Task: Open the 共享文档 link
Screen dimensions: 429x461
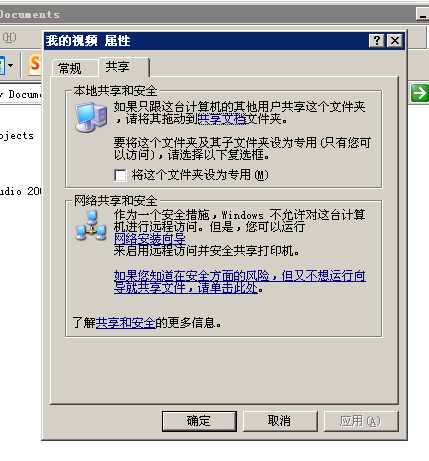Action: (222, 119)
